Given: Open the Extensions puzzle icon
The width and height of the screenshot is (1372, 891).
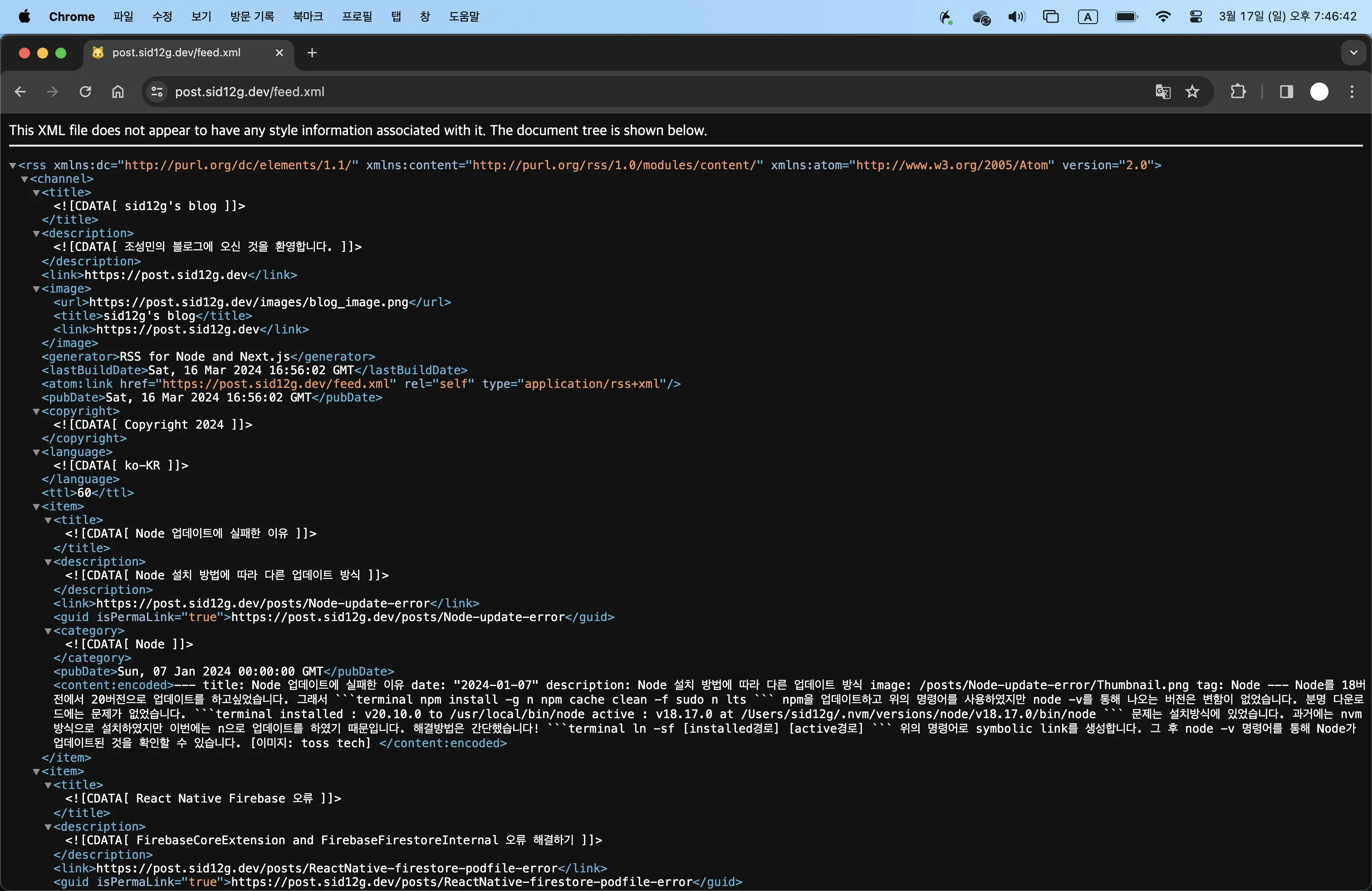Looking at the screenshot, I should point(1238,92).
